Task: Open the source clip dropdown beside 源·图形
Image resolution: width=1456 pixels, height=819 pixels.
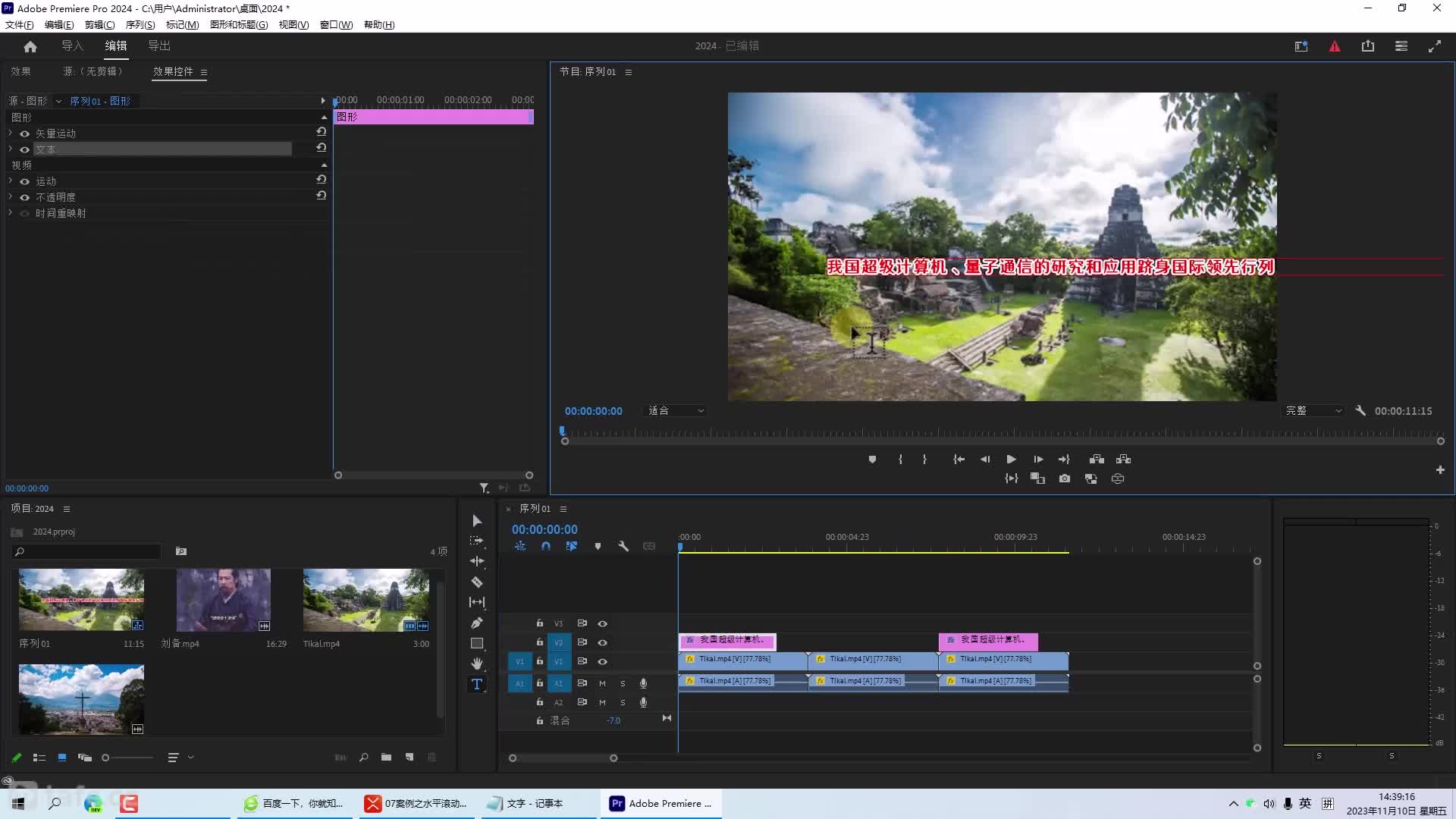Action: pos(58,101)
